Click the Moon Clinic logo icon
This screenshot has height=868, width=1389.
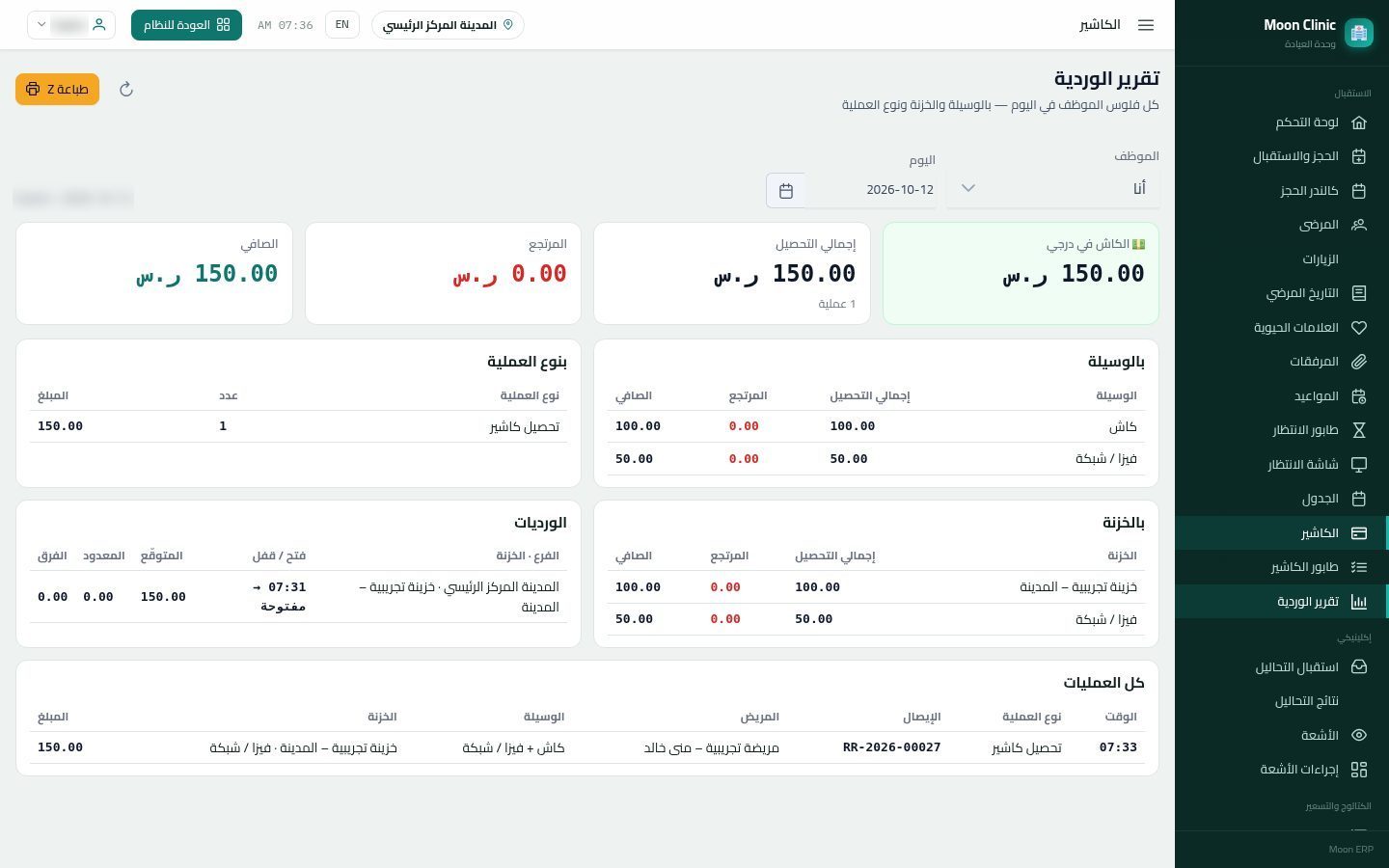1359,33
